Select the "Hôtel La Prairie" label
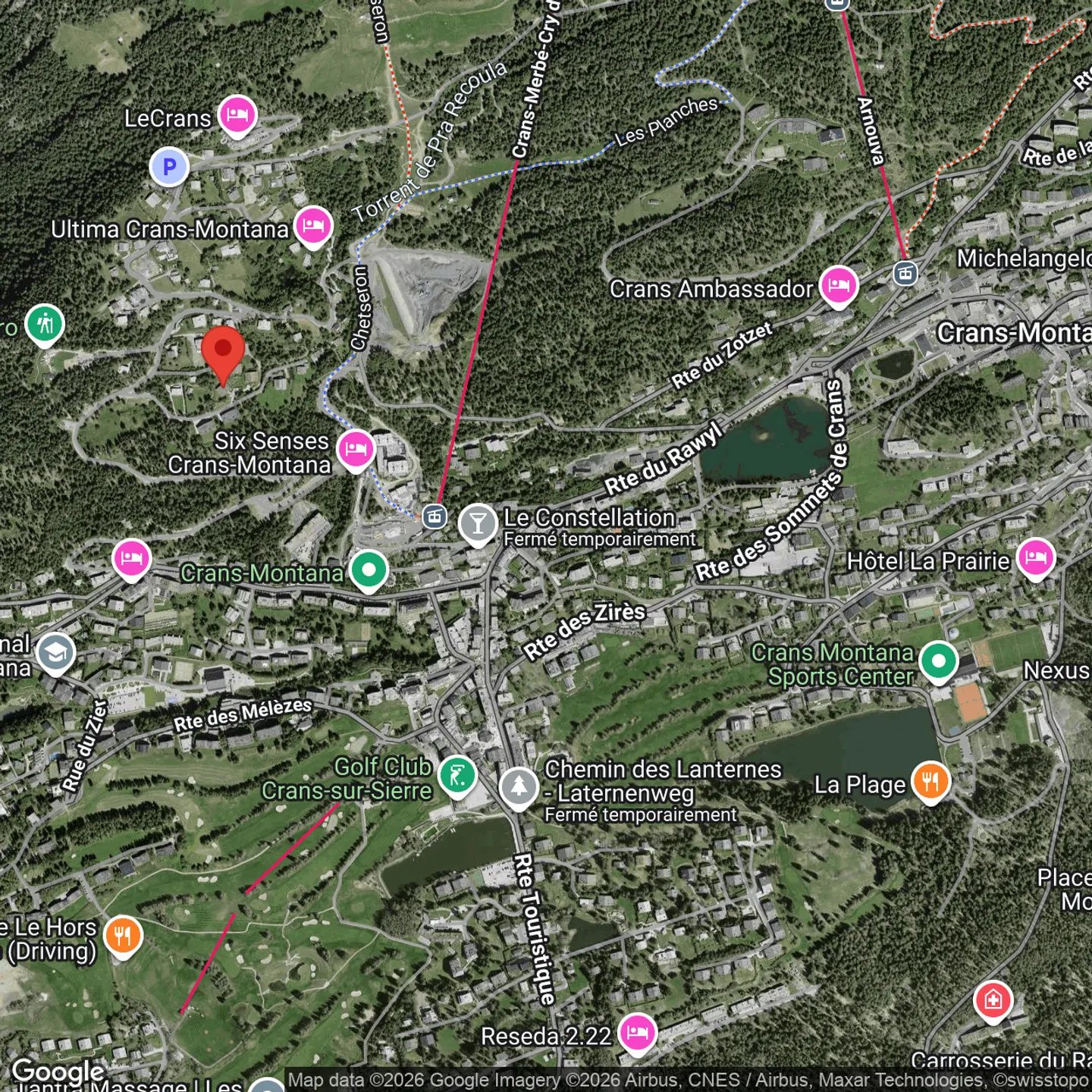 click(x=928, y=561)
